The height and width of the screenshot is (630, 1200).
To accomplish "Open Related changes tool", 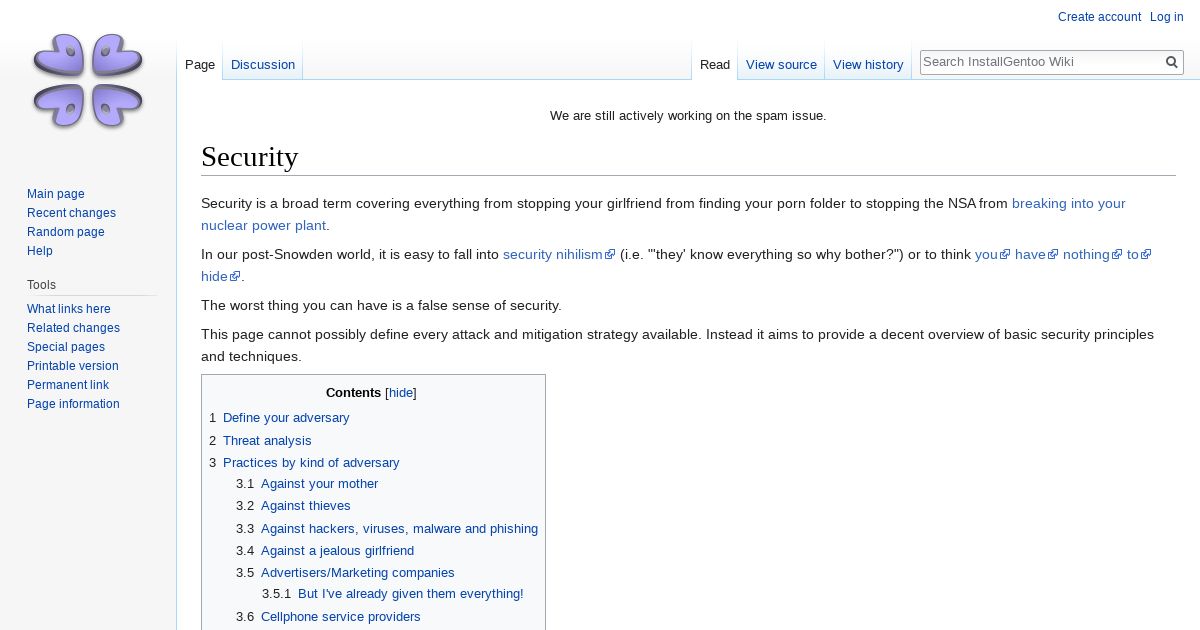I will (73, 328).
